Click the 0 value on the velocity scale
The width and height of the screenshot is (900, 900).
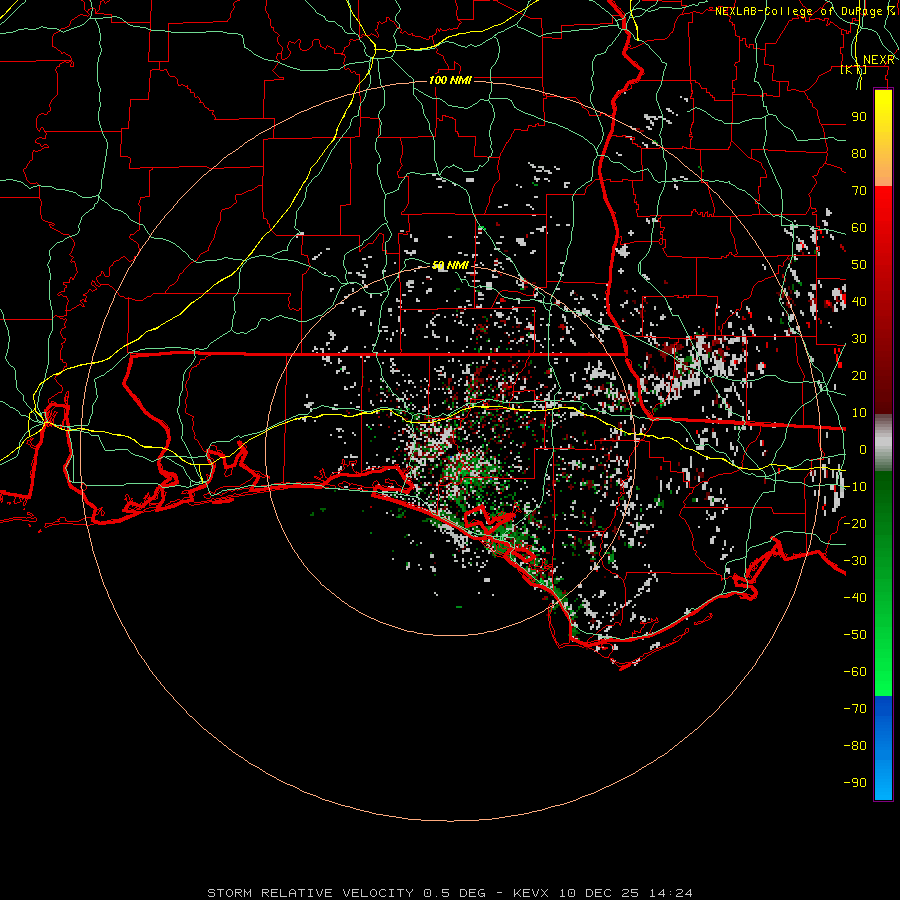tap(863, 450)
